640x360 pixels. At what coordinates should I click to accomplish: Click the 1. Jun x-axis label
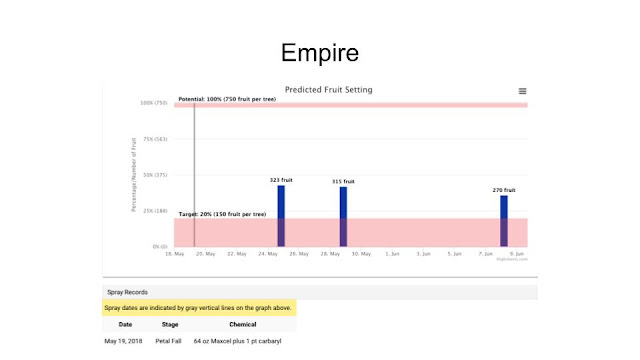click(392, 254)
